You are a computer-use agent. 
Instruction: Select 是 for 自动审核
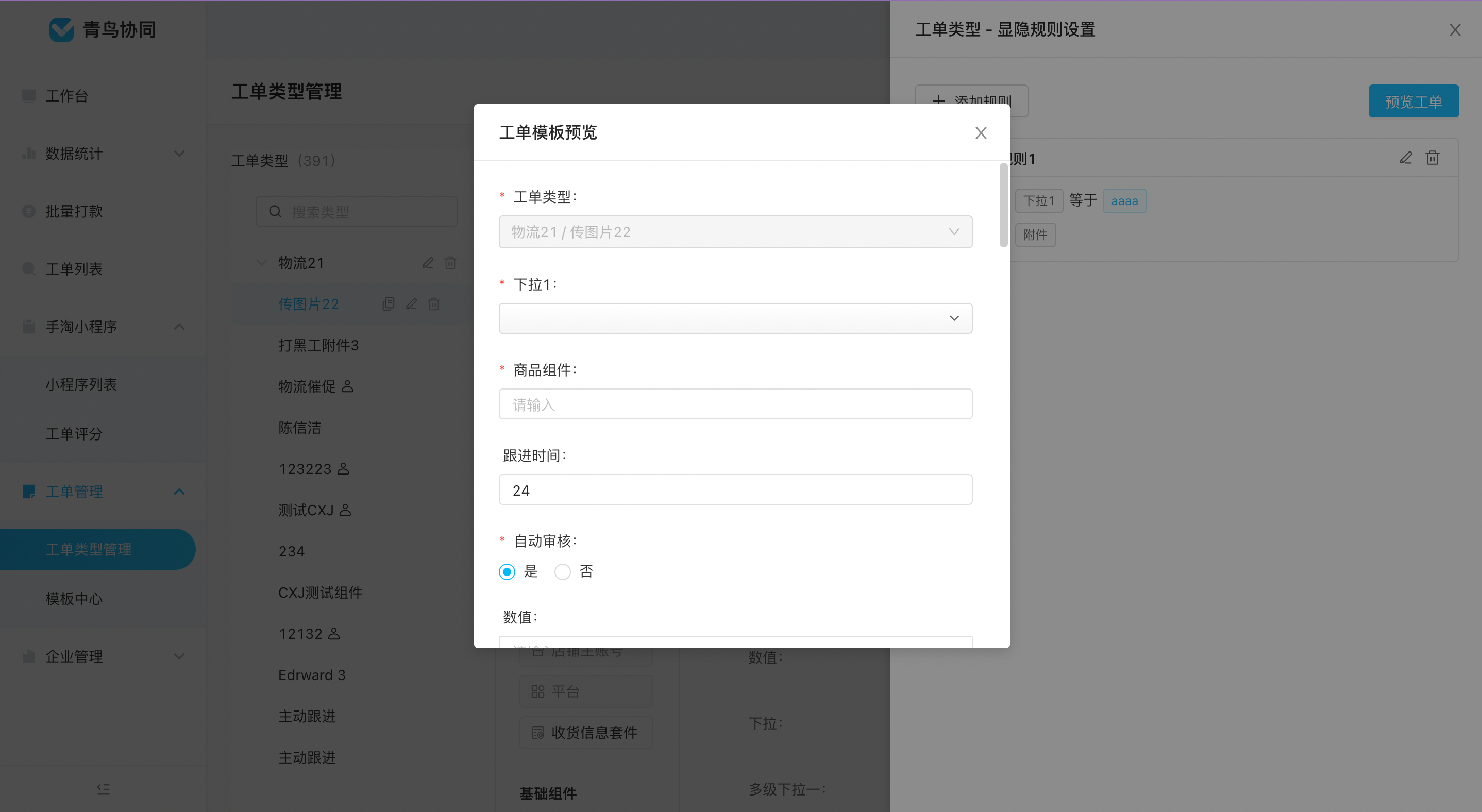pos(507,571)
